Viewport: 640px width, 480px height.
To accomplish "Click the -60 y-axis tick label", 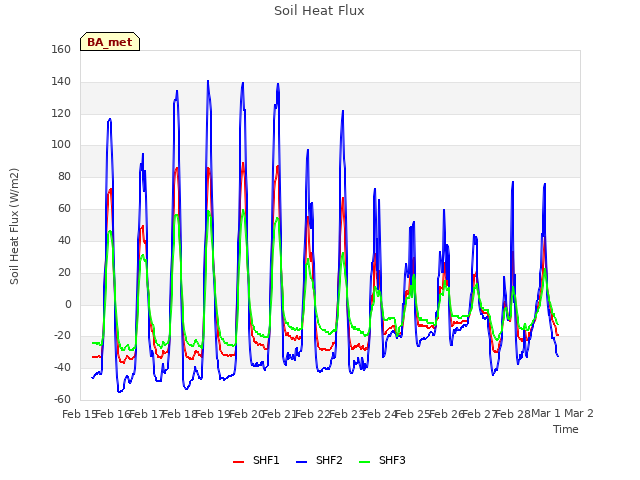I will tap(62, 399).
